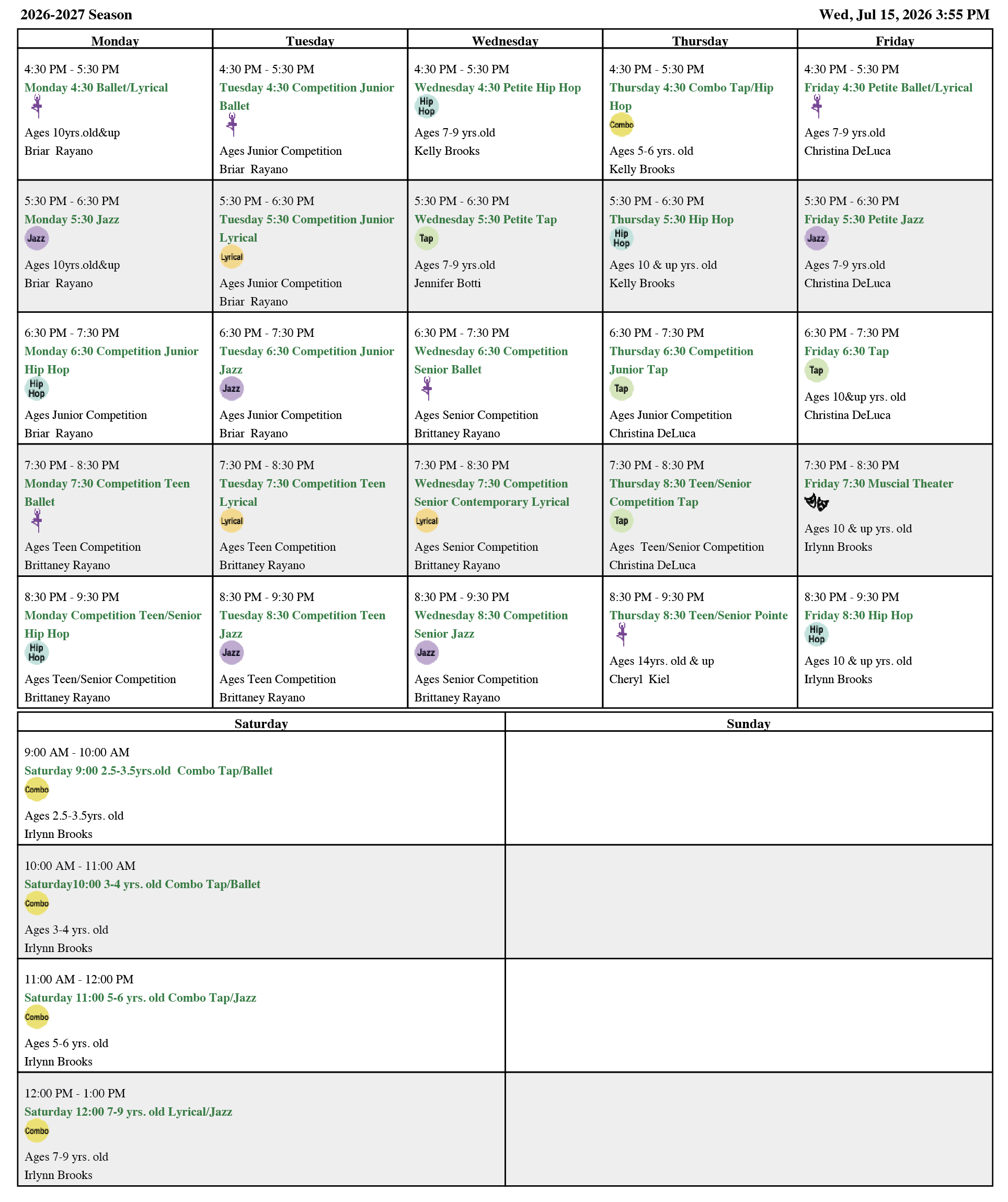Click theater masks icon for Friday Musical Theater
Screen dimensions: 1008x1202
point(816,502)
